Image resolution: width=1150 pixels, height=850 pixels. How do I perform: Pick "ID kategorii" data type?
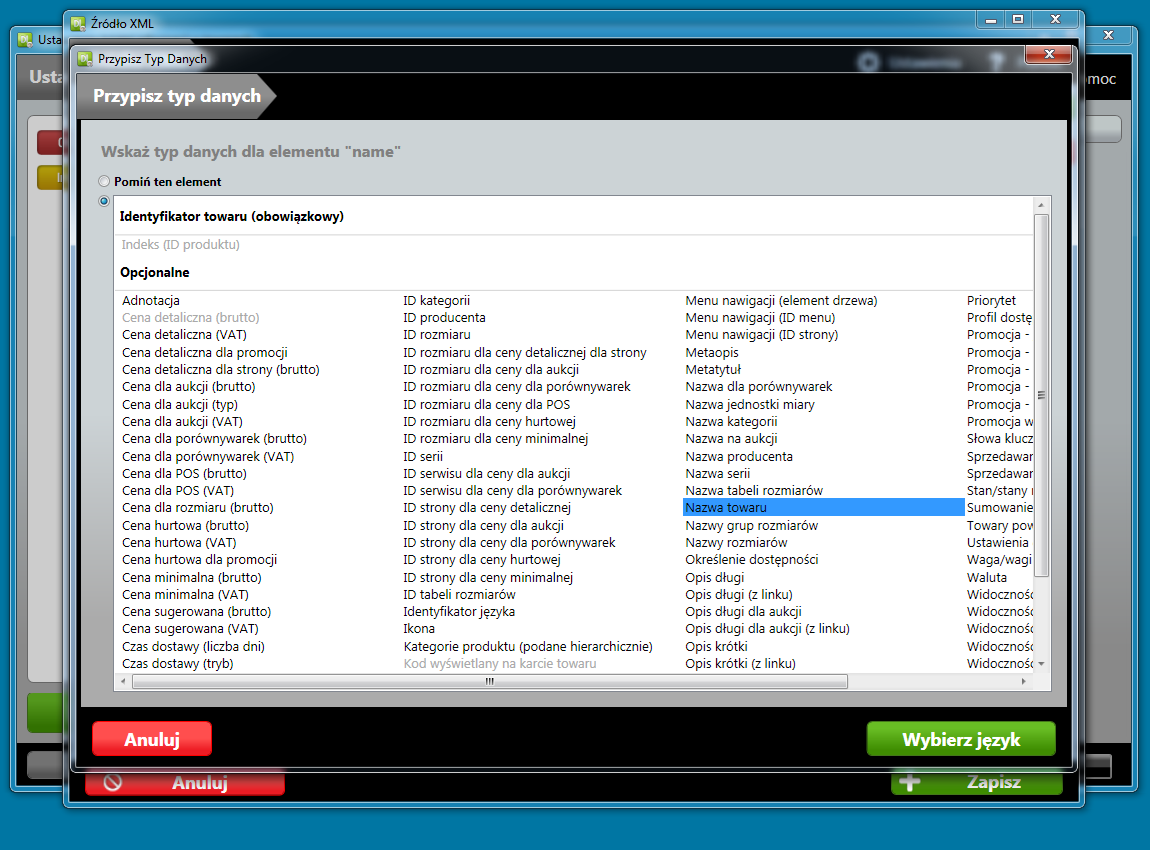[x=436, y=300]
